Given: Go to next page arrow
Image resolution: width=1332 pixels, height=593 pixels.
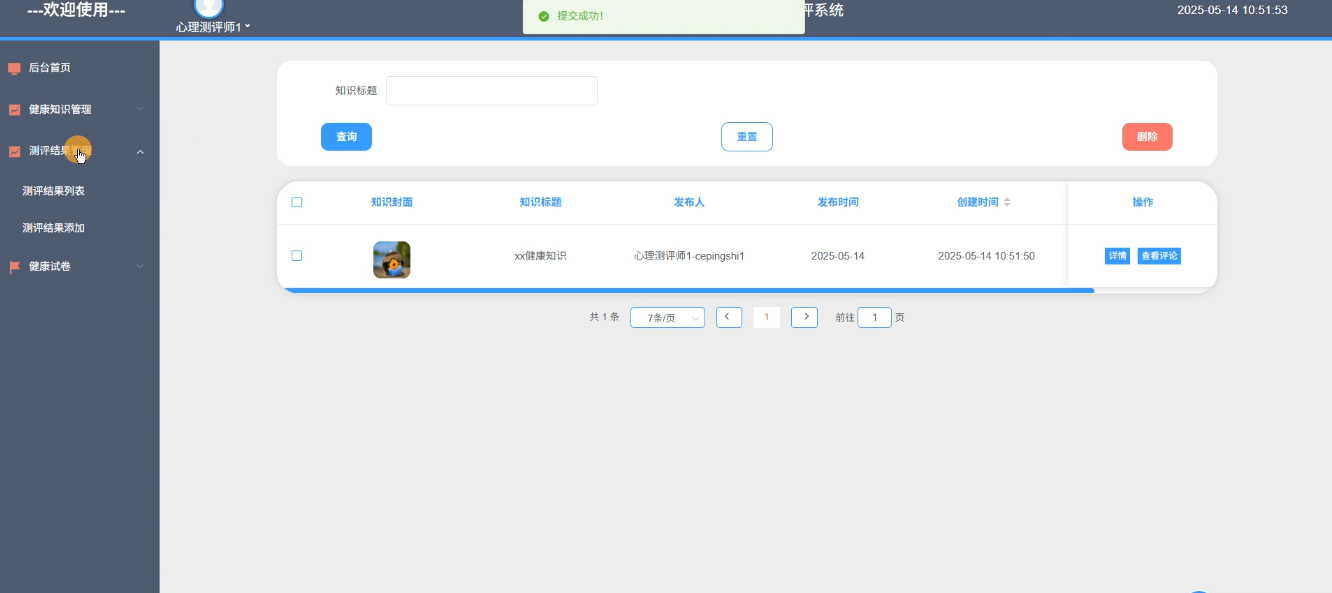Looking at the screenshot, I should coord(804,317).
